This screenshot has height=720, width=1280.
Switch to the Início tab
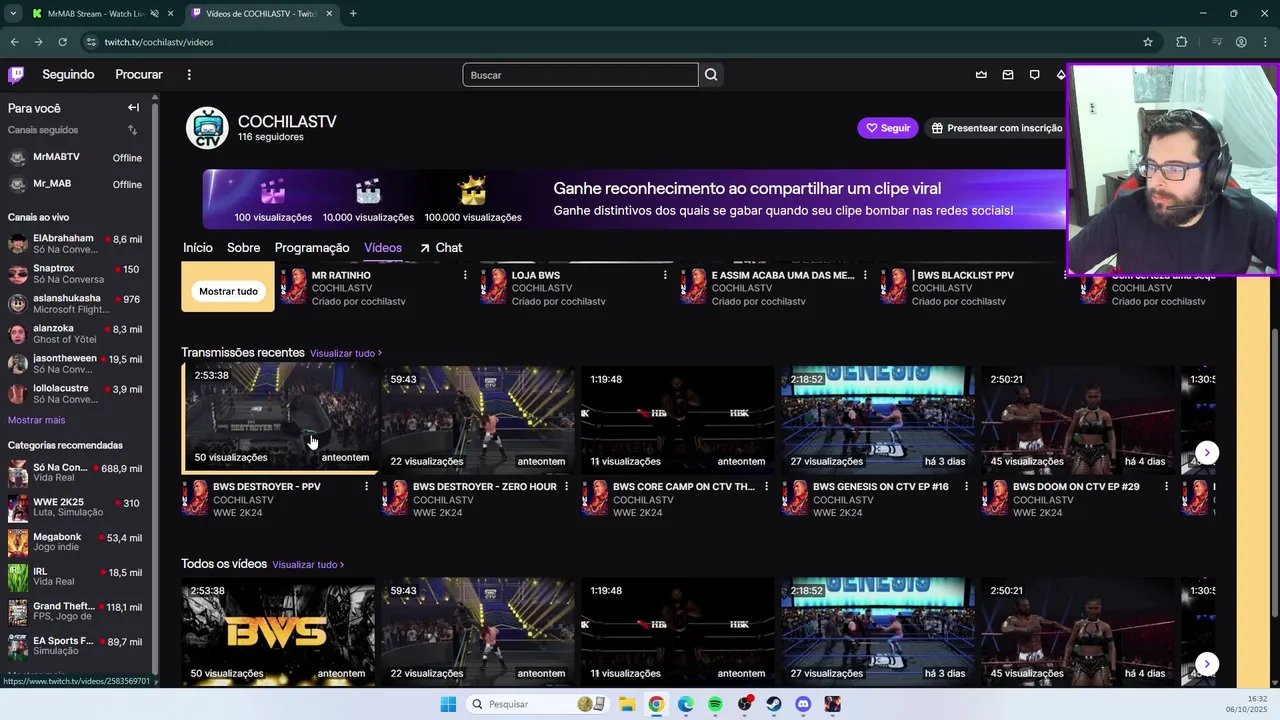(198, 248)
